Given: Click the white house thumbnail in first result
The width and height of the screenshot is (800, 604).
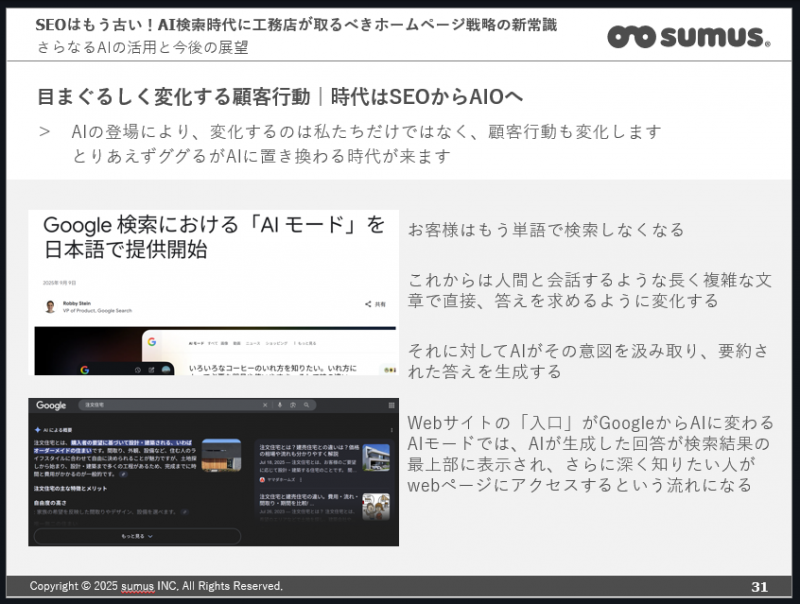Looking at the screenshot, I should pyautogui.click(x=376, y=458).
